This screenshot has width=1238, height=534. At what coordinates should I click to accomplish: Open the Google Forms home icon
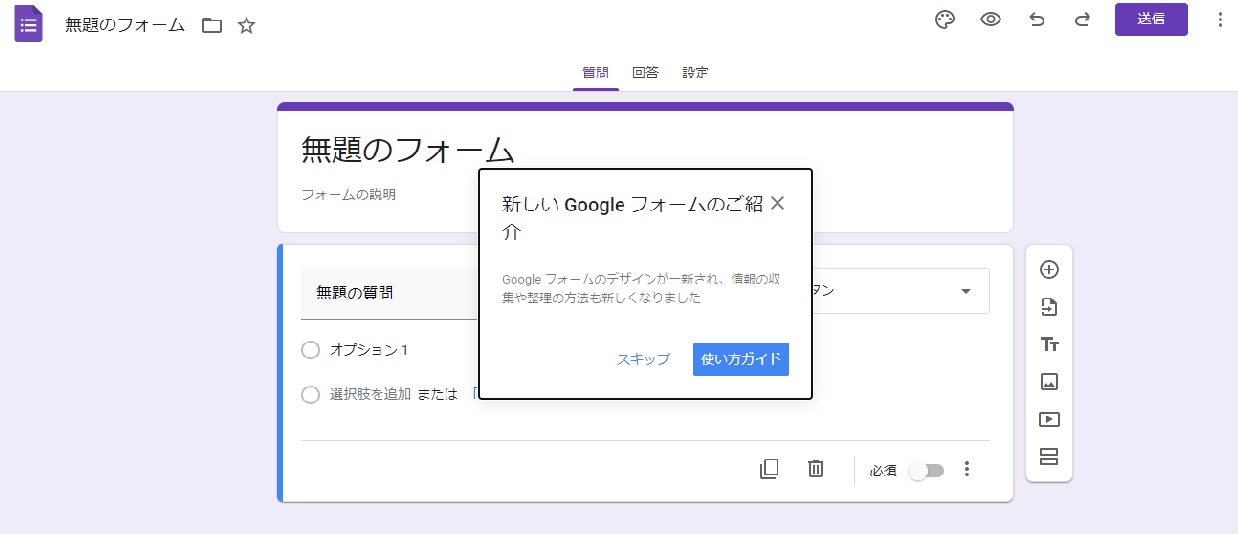[x=28, y=24]
